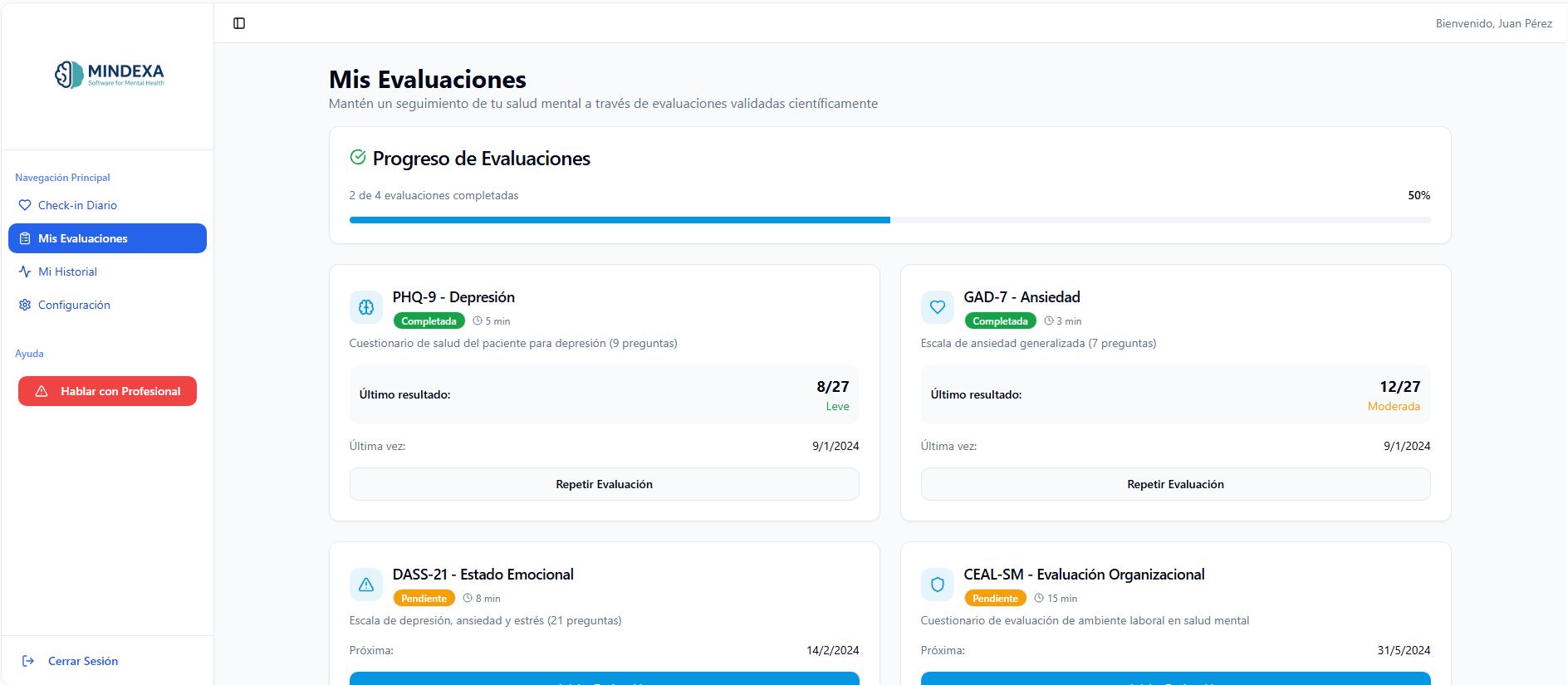Image resolution: width=1568 pixels, height=685 pixels.
Task: Click the brain icon on the PHQ-9 card
Action: click(x=366, y=307)
